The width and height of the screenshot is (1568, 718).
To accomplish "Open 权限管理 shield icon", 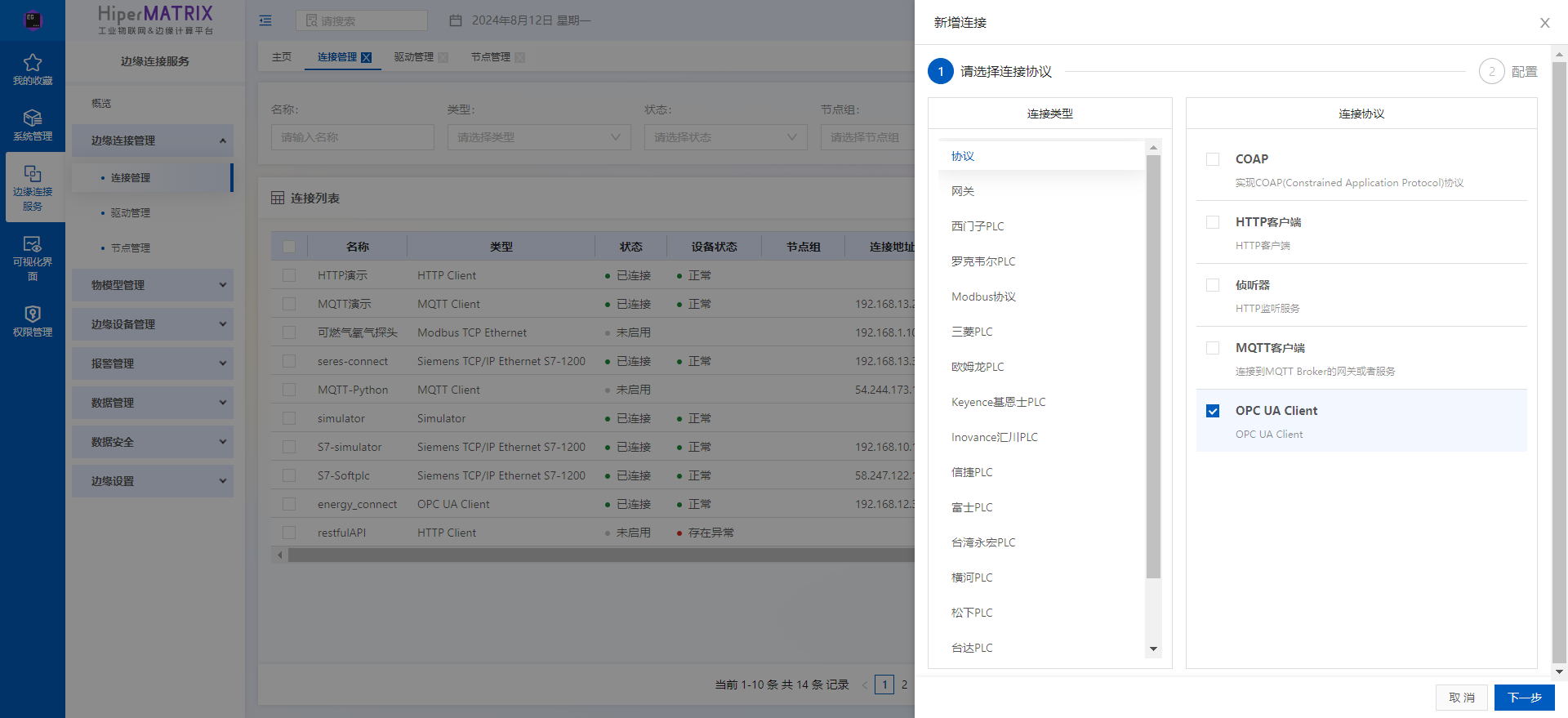I will click(x=33, y=314).
